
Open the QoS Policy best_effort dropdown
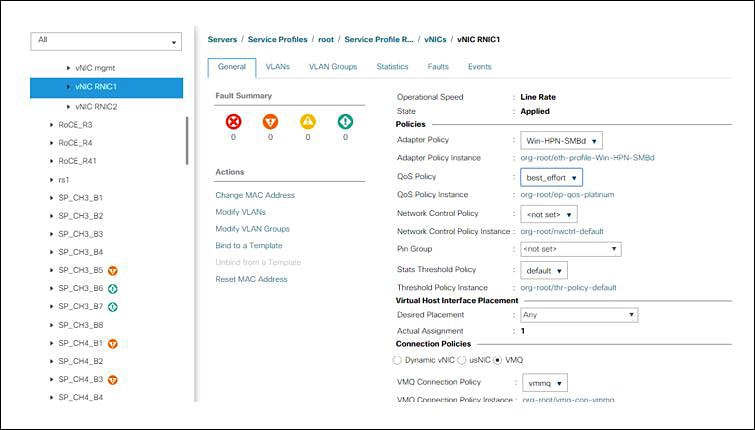click(551, 177)
